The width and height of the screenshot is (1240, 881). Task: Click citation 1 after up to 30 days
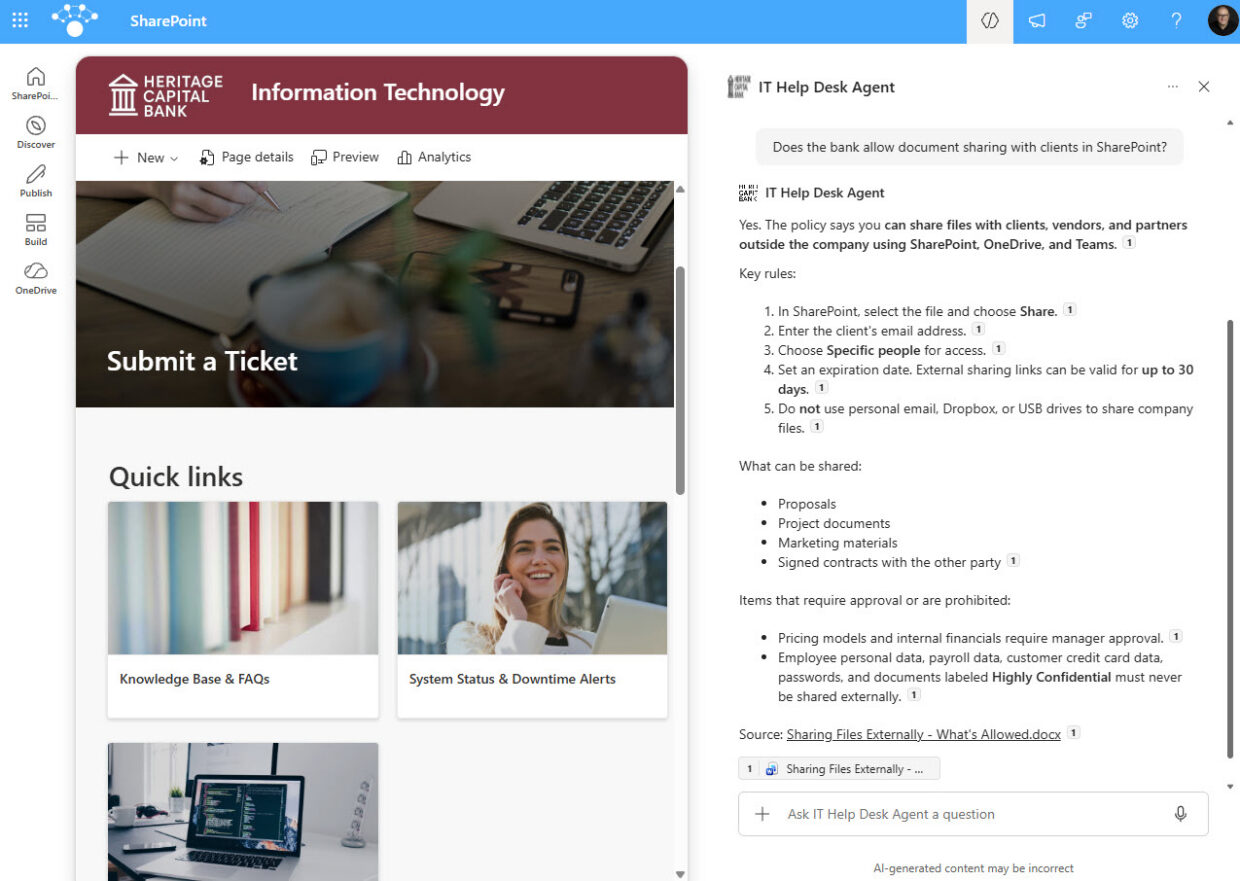click(821, 388)
